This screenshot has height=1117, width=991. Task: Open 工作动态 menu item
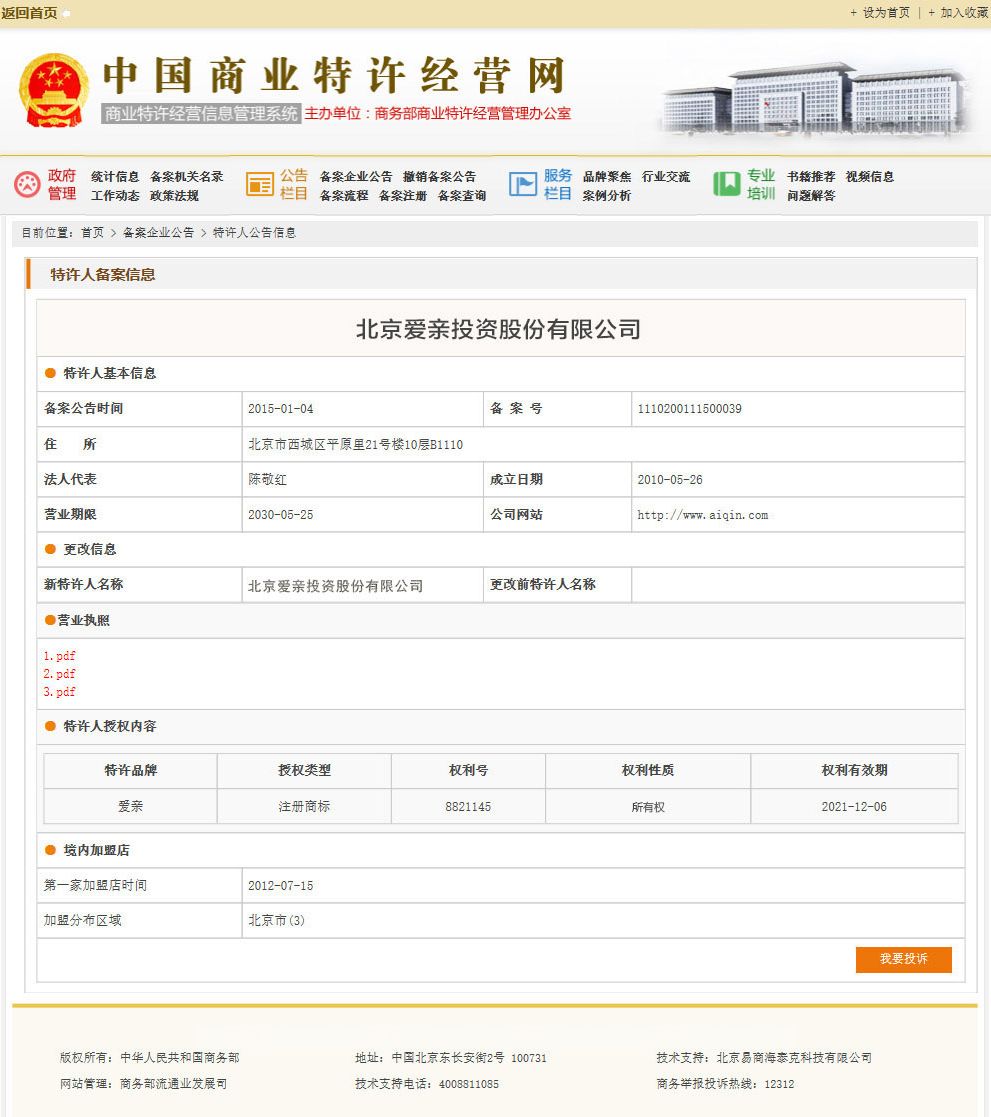pos(115,196)
